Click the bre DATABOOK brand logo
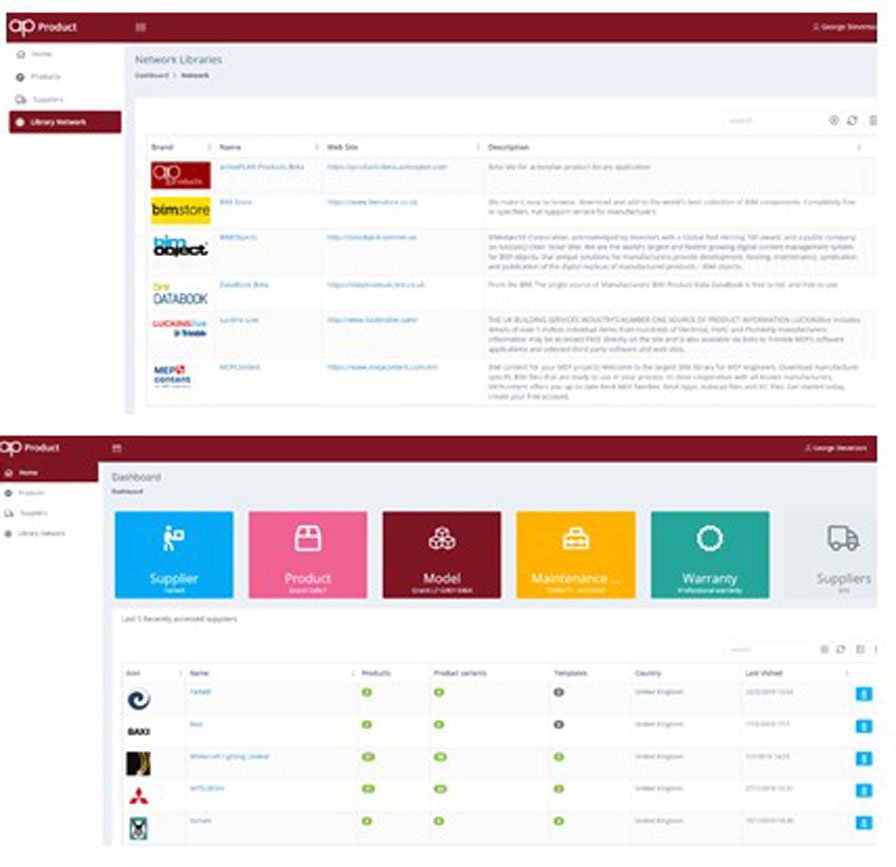 (180, 294)
